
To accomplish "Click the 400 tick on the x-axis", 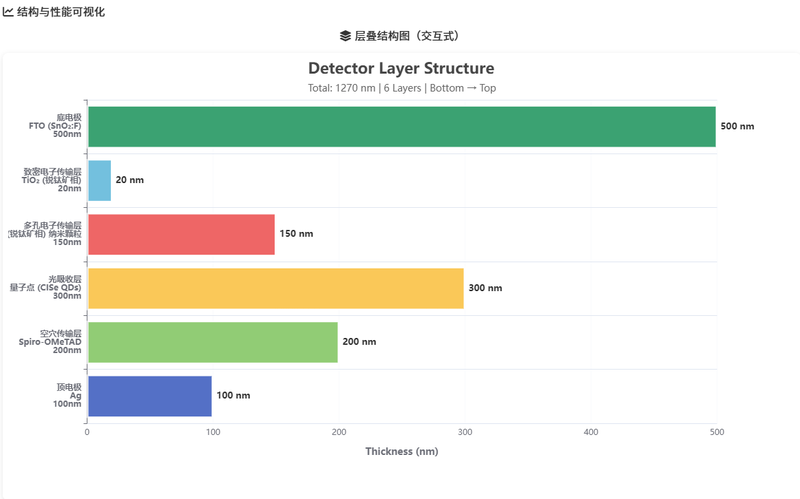I will click(x=590, y=432).
